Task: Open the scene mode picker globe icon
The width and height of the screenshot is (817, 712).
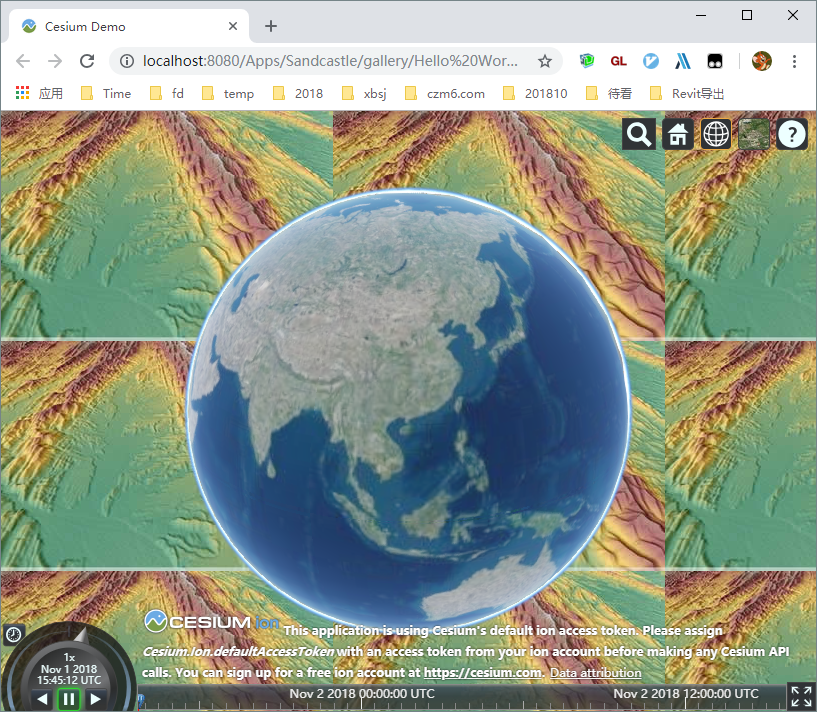Action: (x=716, y=134)
